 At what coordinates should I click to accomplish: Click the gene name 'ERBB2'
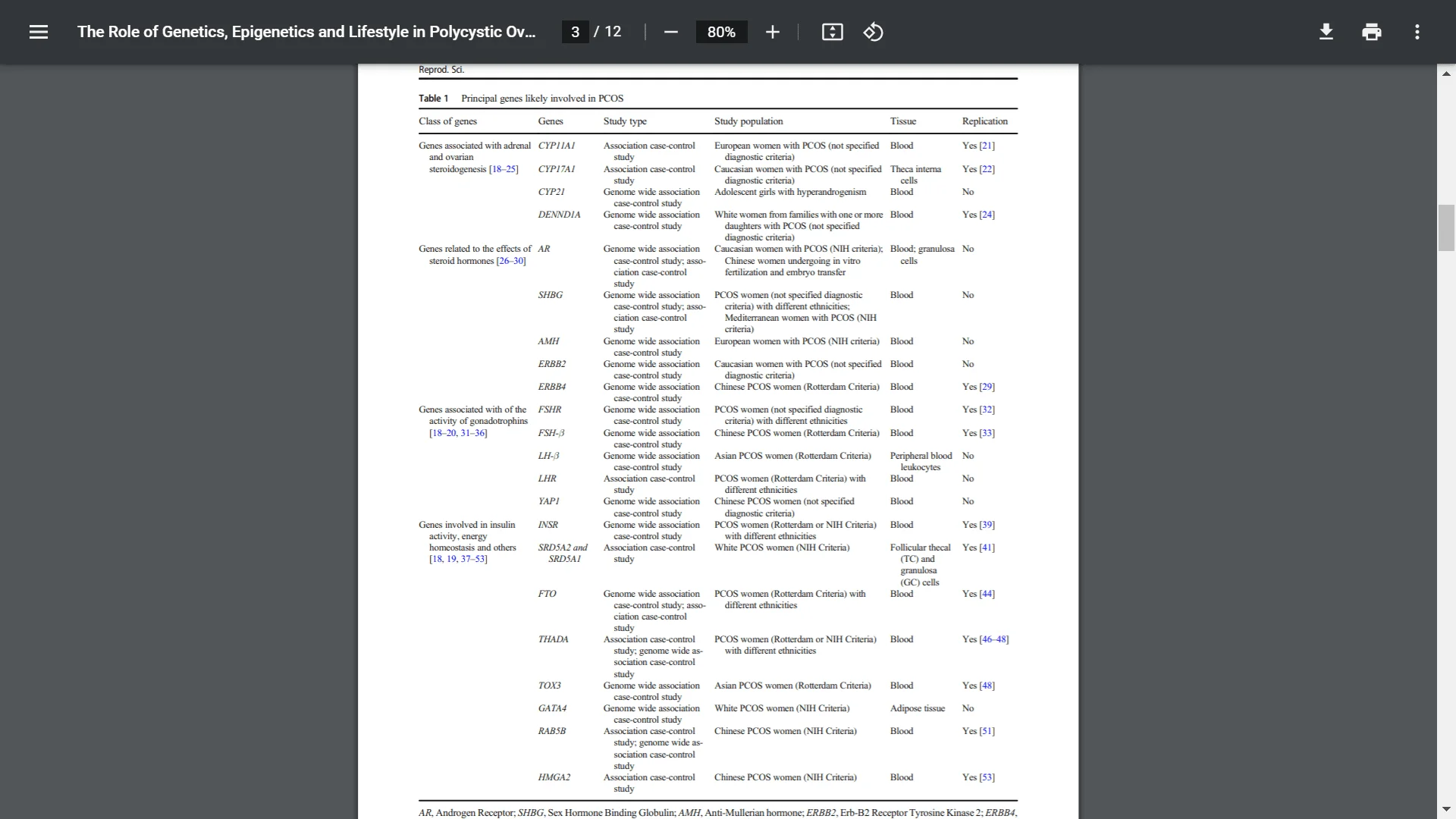(x=551, y=364)
